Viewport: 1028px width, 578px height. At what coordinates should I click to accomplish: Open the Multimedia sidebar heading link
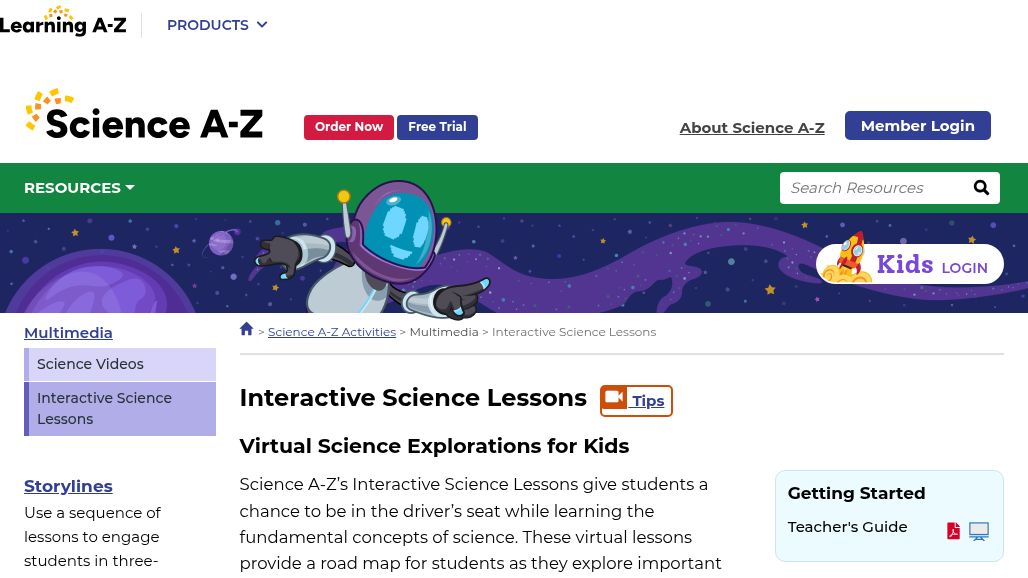point(68,333)
